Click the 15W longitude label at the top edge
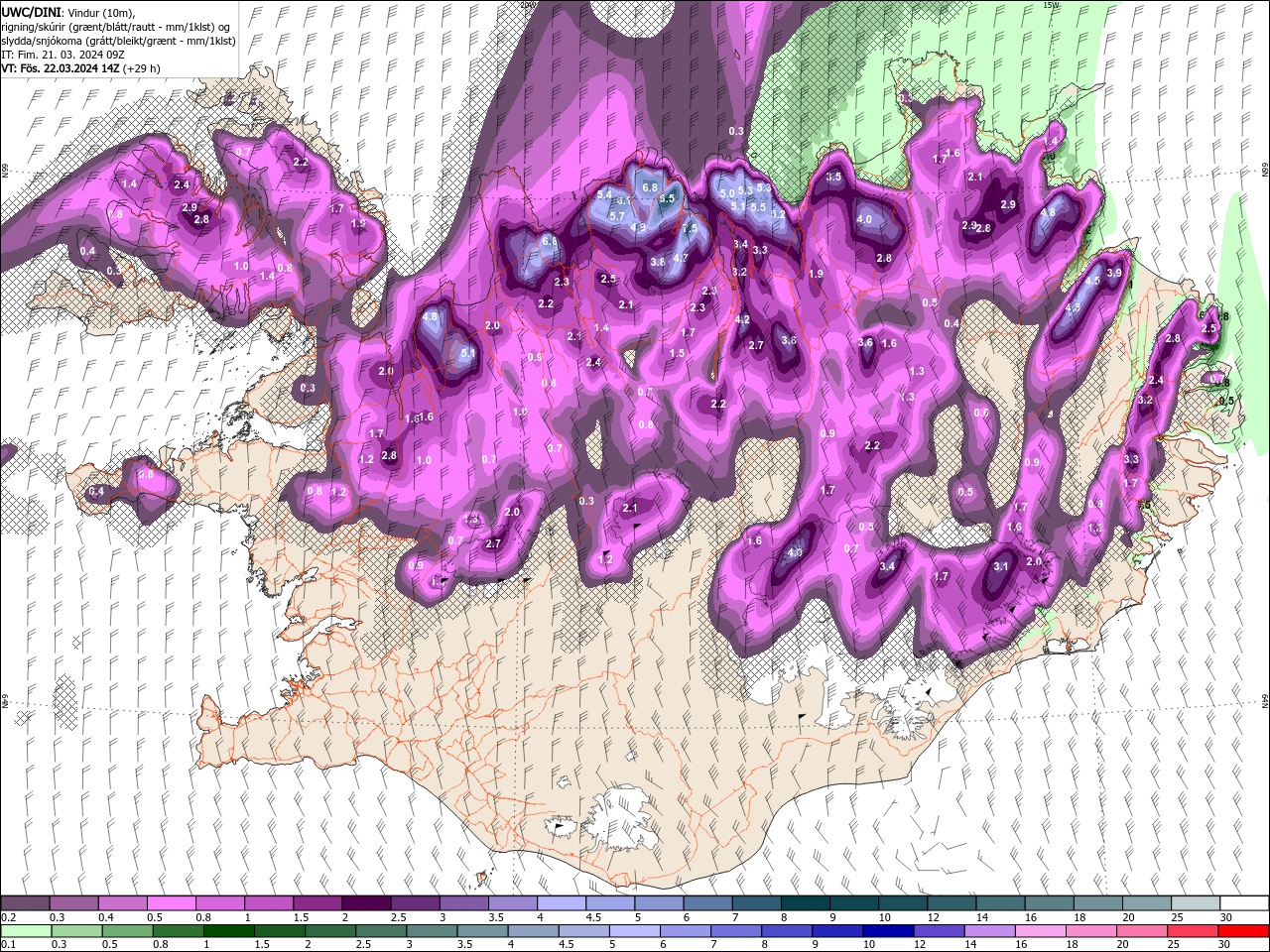 pos(1051,5)
